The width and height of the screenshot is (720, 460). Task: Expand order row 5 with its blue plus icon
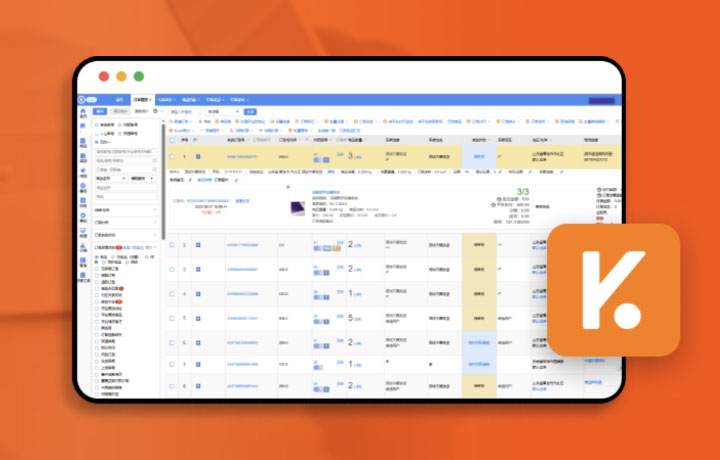click(x=198, y=318)
